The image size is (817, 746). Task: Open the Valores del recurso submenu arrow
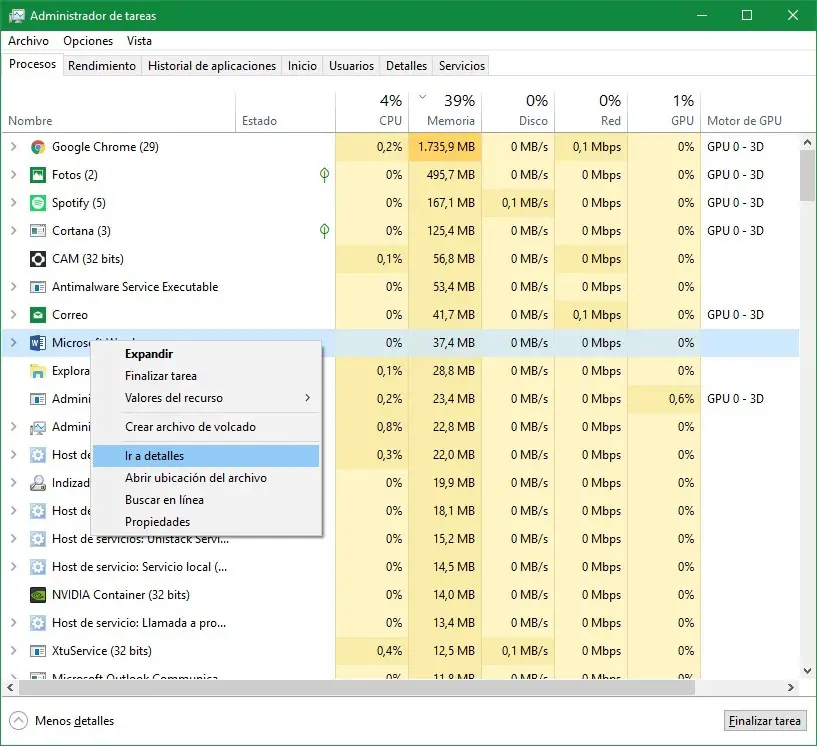[307, 398]
